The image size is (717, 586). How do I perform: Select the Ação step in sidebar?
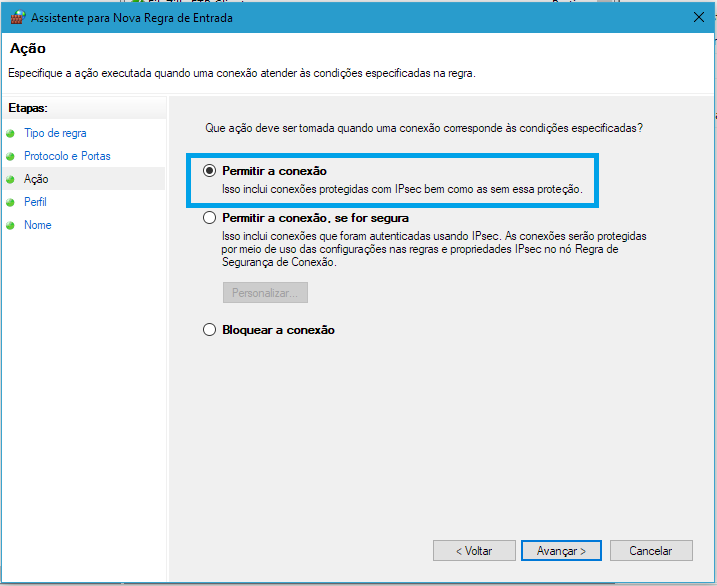tap(36, 179)
